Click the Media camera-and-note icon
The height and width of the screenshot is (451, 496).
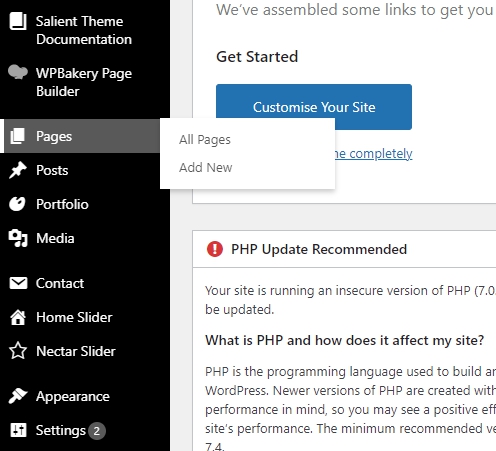pos(18,238)
